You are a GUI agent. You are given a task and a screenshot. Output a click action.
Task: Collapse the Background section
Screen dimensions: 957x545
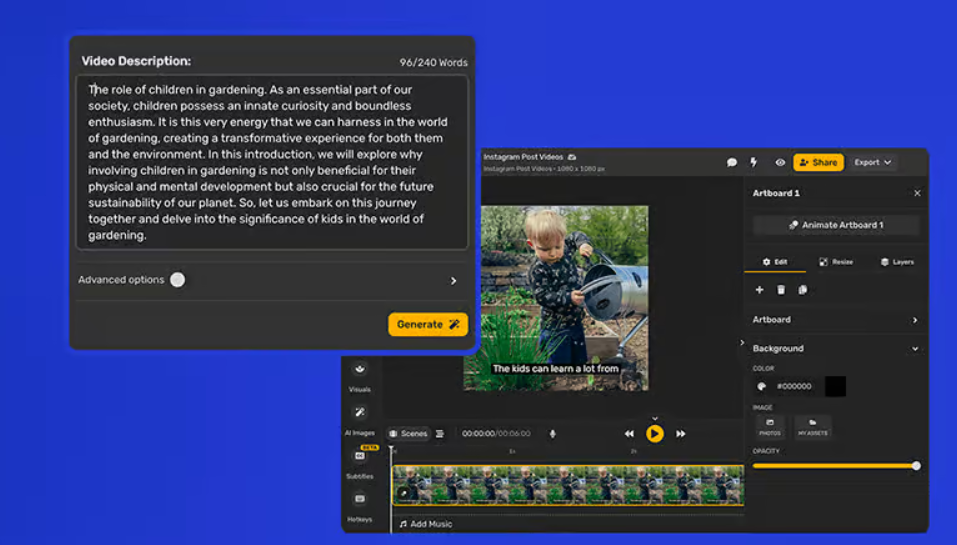click(x=915, y=349)
